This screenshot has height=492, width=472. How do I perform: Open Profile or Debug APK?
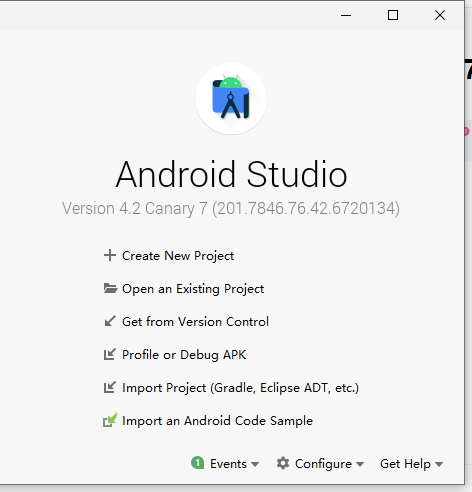pyautogui.click(x=184, y=355)
